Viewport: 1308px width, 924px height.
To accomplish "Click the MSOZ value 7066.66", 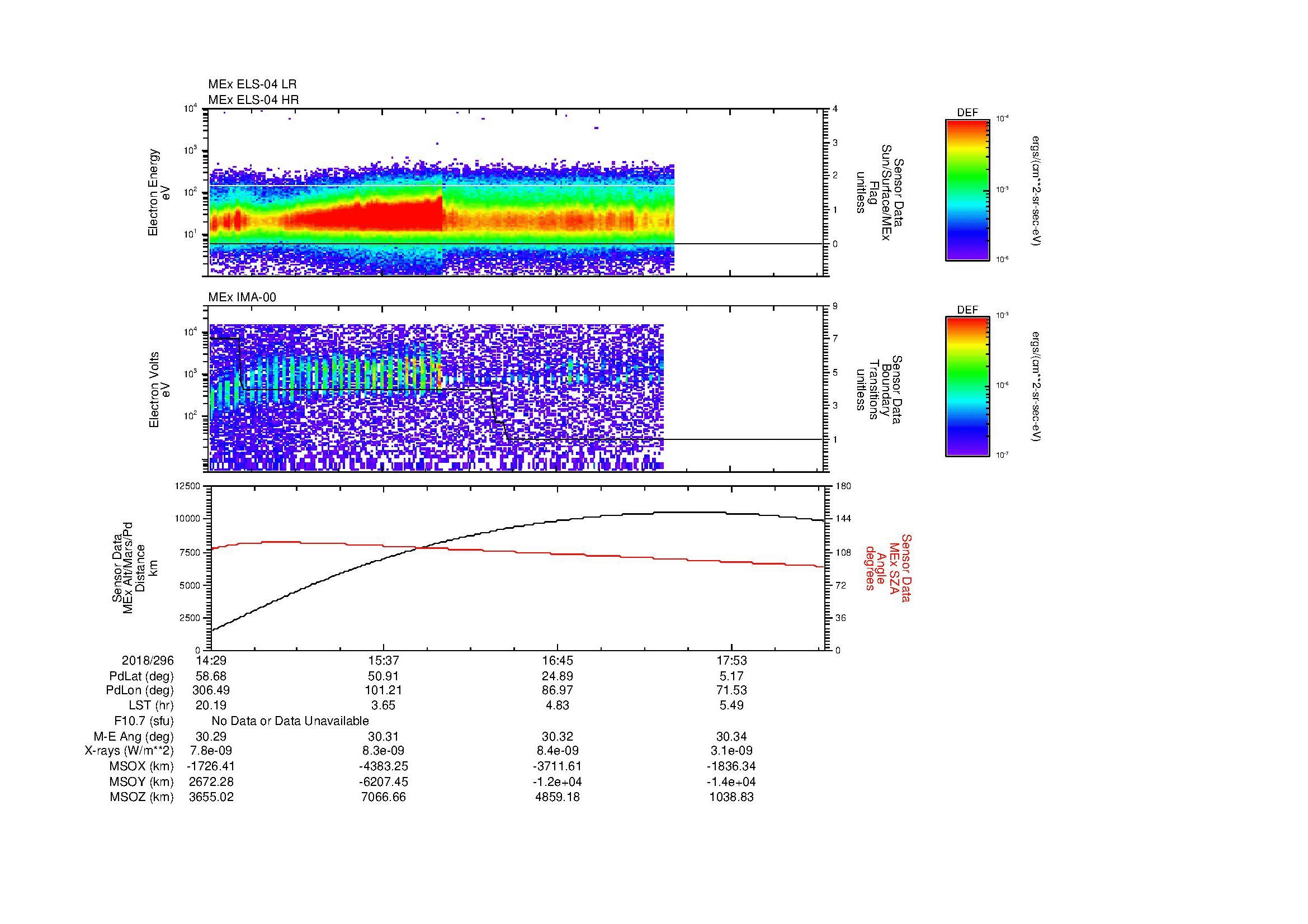I will [384, 797].
